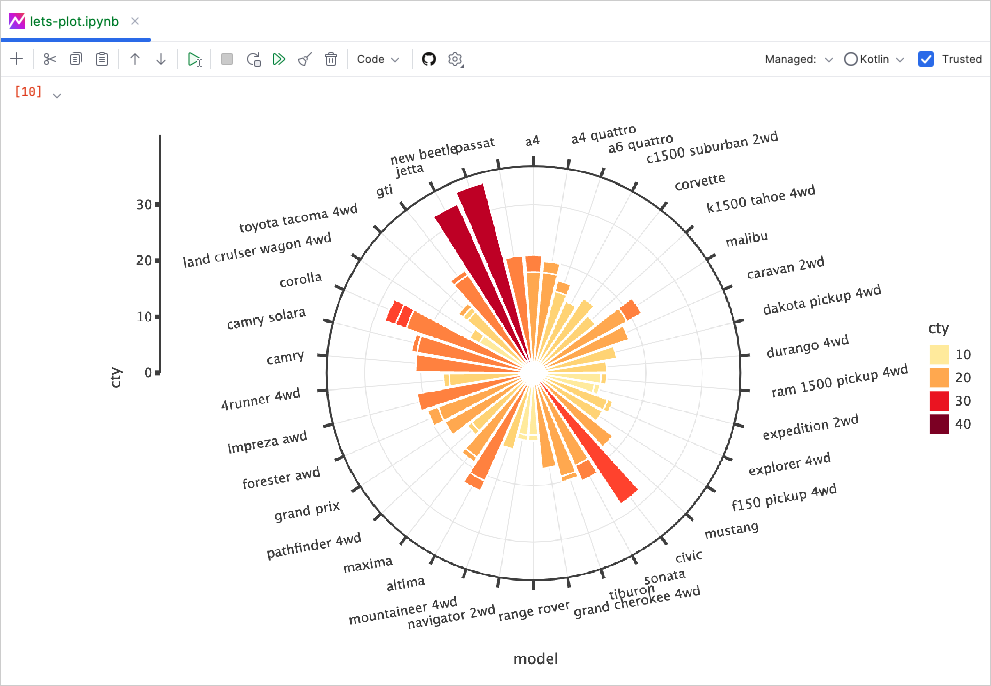Restart the kernel
This screenshot has height=686, width=991.
click(x=254, y=59)
